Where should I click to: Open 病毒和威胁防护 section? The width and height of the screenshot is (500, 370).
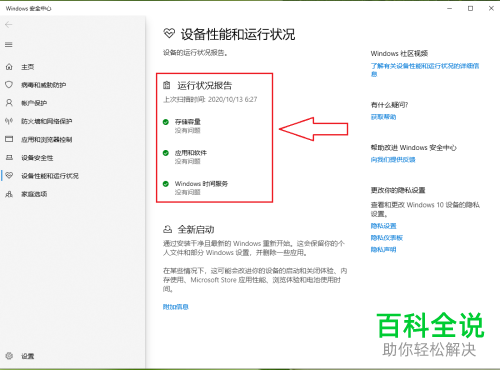pos(44,85)
